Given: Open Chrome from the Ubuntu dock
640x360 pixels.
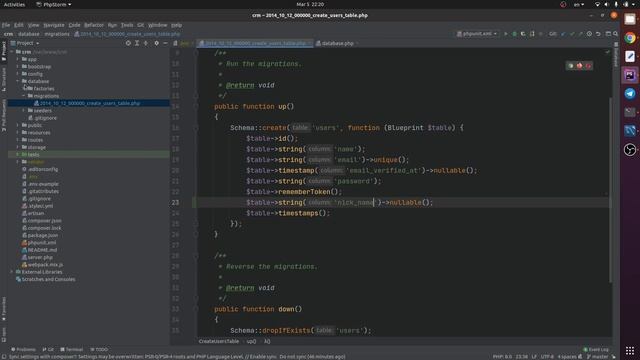Looking at the screenshot, I should tap(630, 38).
